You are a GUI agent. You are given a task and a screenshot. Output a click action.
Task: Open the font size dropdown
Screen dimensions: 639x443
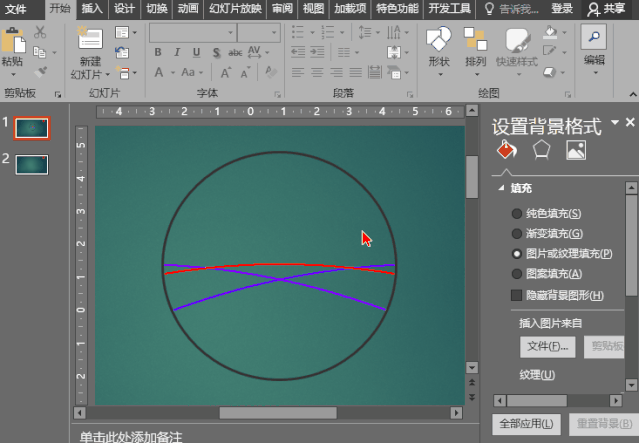coord(274,33)
